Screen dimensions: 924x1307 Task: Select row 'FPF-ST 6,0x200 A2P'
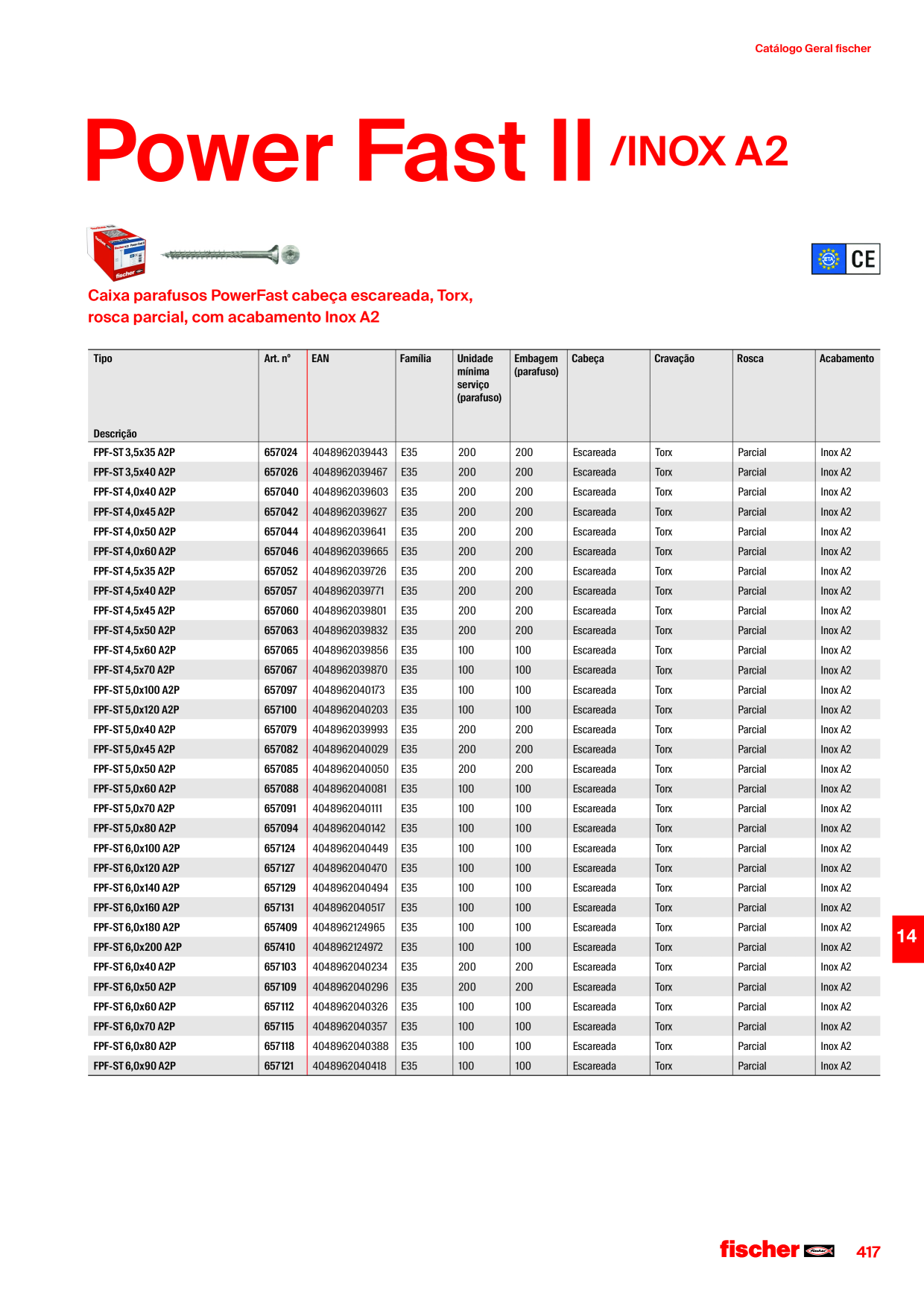pos(484,947)
